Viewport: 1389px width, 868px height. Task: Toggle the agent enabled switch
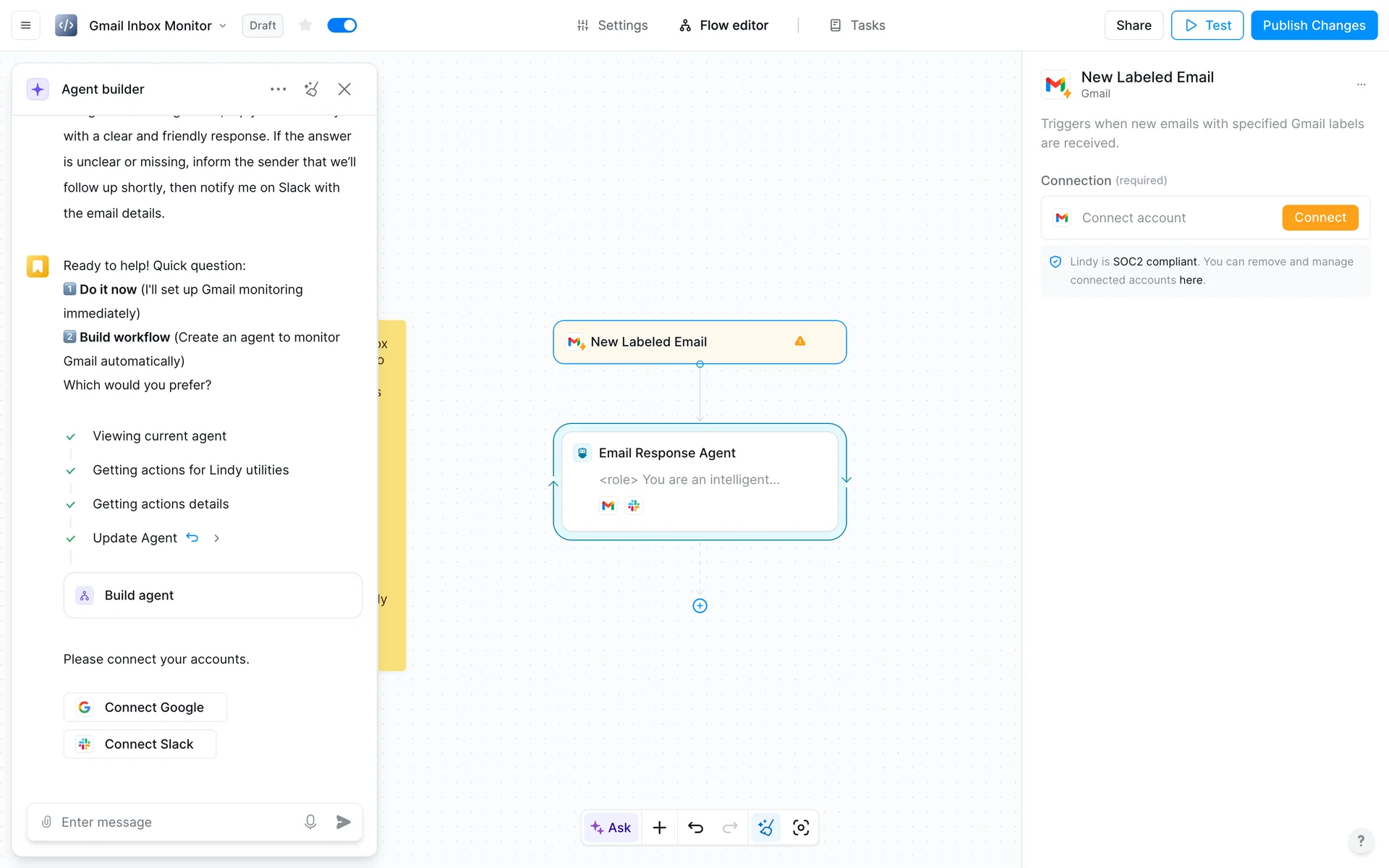pyautogui.click(x=342, y=25)
